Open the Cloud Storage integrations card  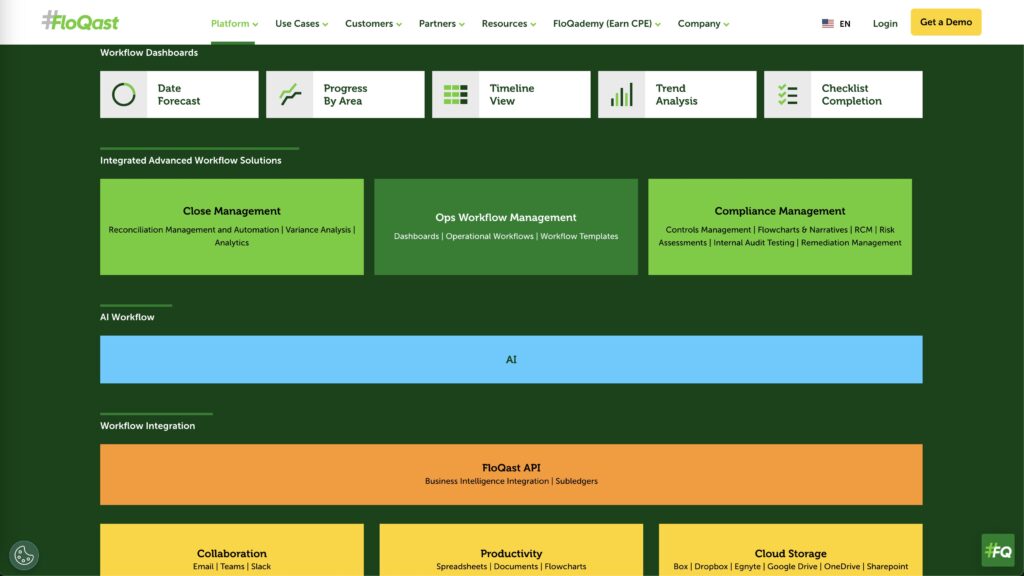(791, 550)
